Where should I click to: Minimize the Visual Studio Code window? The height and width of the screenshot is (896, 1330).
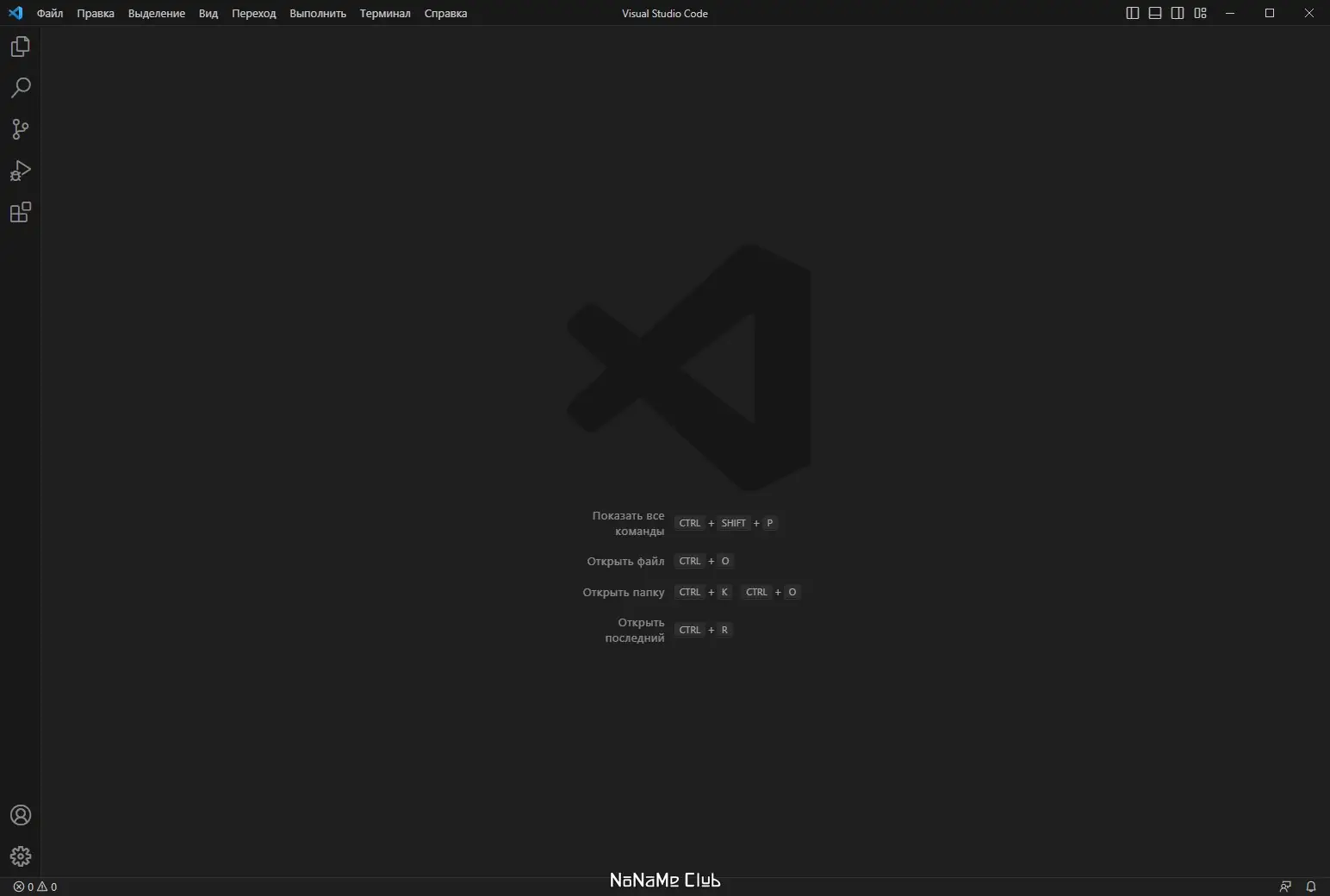pos(1230,13)
